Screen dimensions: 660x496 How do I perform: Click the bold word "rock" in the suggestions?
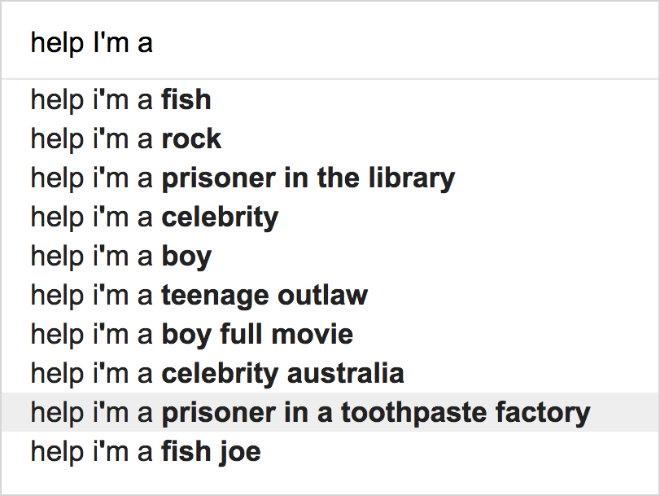pos(192,139)
